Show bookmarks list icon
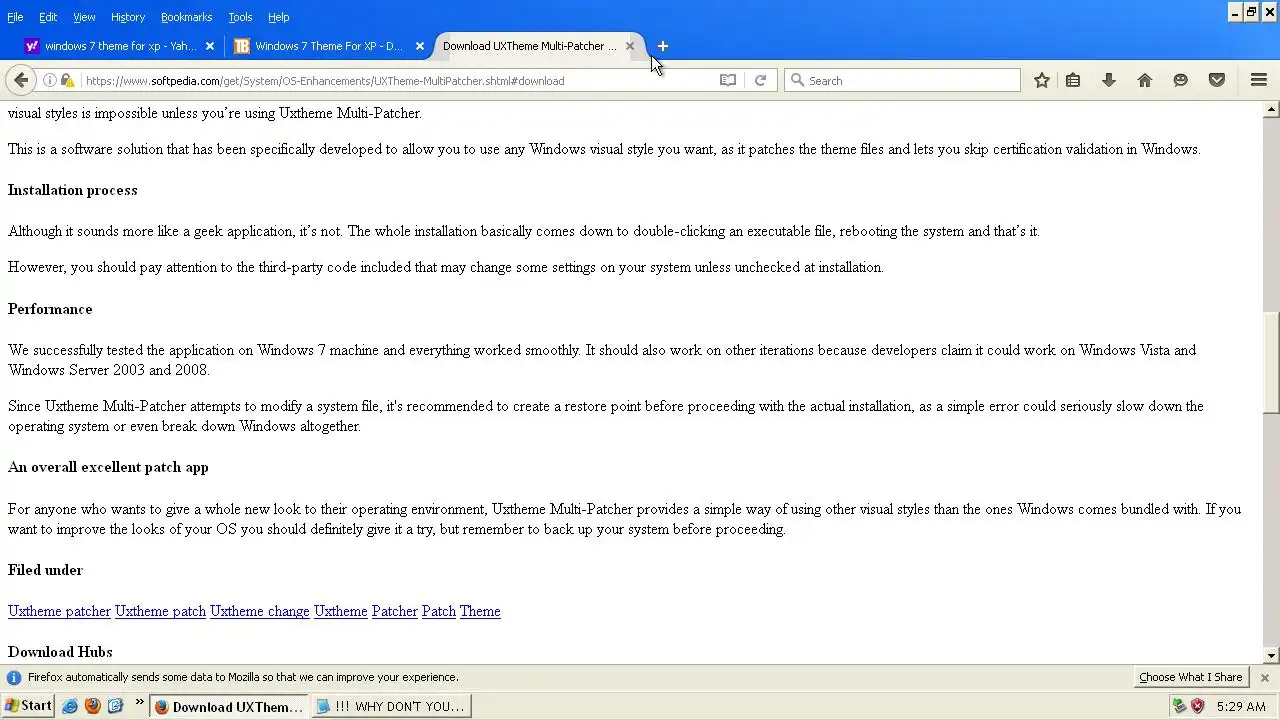 click(x=1073, y=80)
